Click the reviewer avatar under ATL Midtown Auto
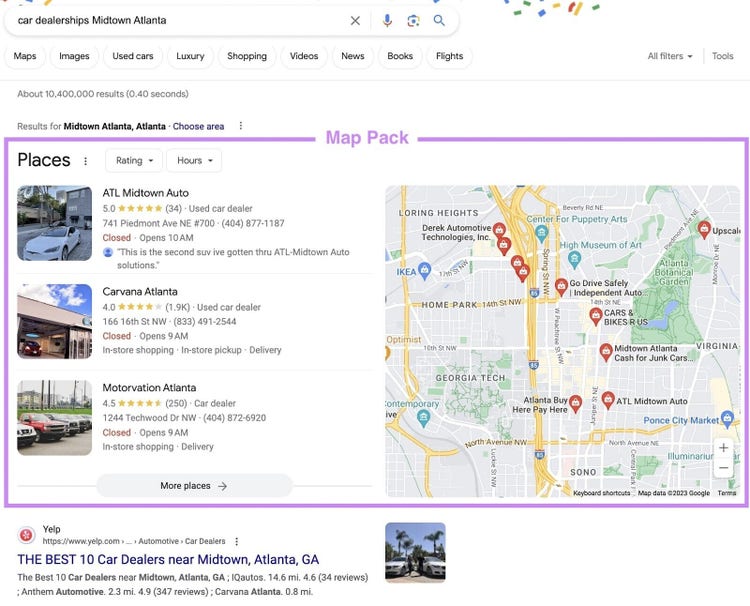 click(x=108, y=252)
